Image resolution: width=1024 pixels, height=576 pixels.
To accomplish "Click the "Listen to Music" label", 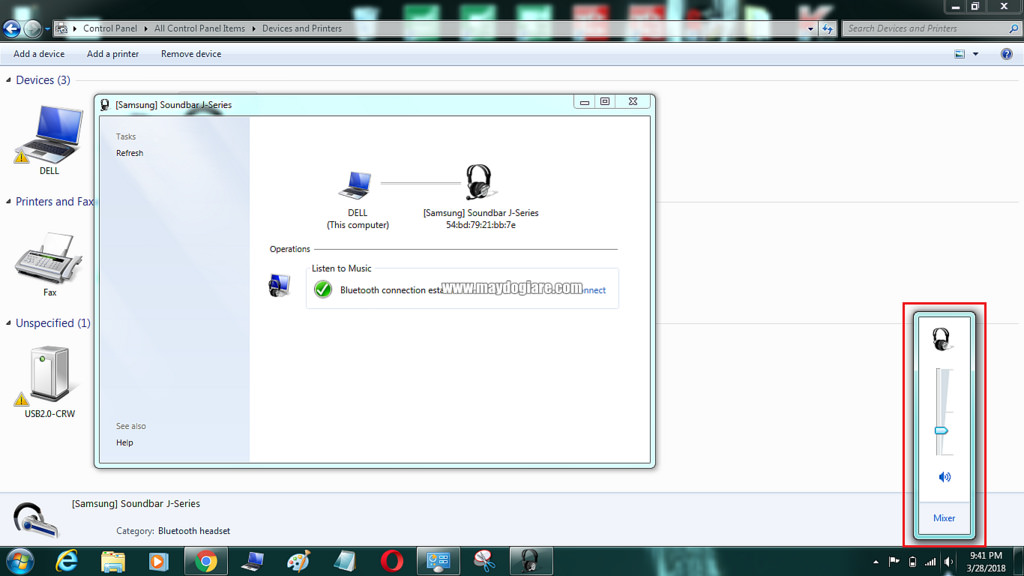I will pos(342,268).
